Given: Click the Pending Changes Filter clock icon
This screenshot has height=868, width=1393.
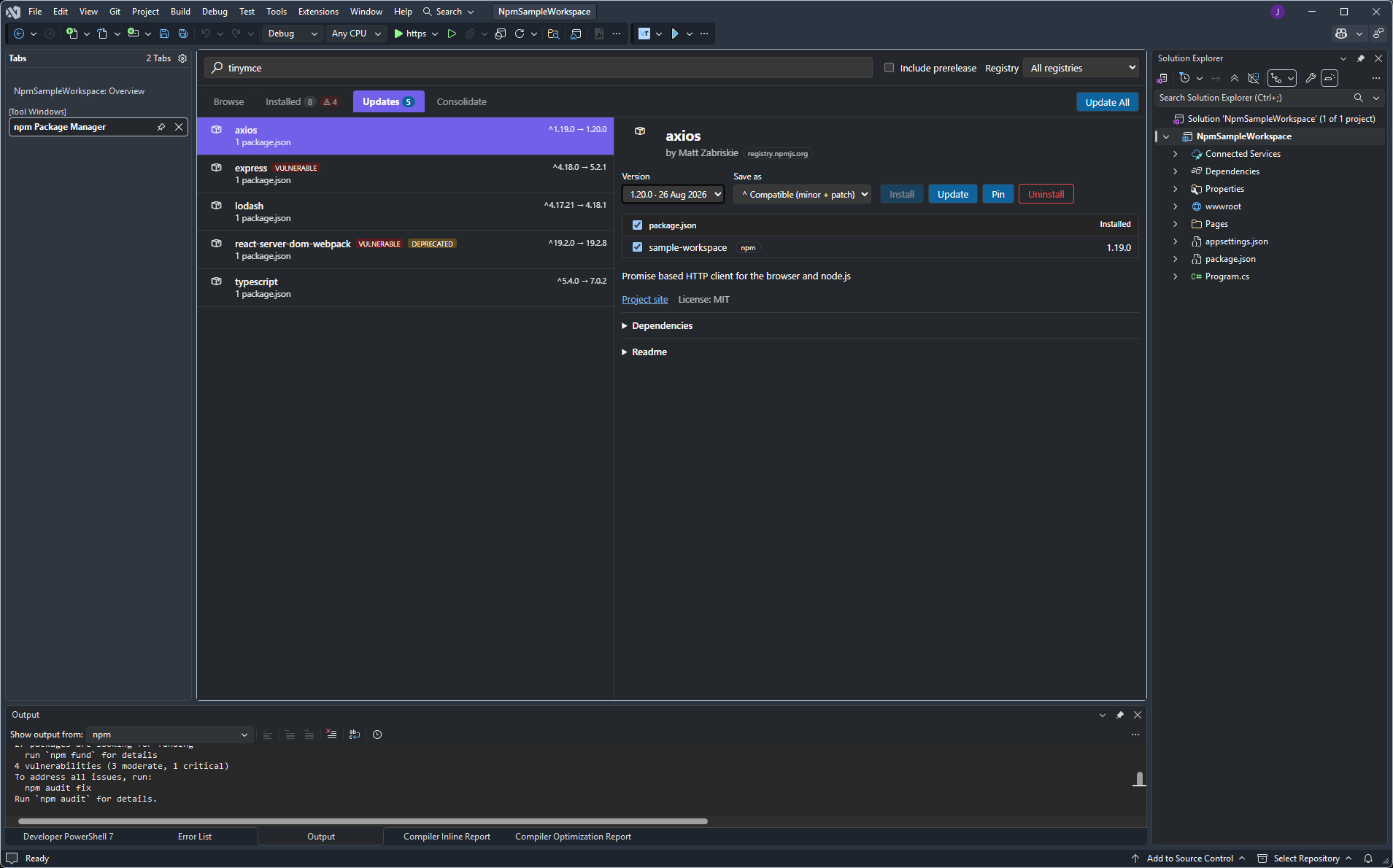Looking at the screenshot, I should click(1184, 78).
